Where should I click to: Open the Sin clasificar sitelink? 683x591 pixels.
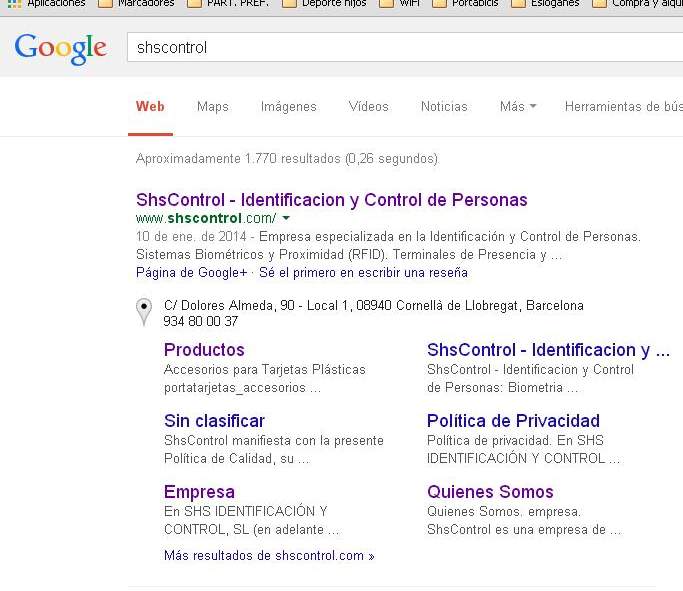(x=214, y=421)
